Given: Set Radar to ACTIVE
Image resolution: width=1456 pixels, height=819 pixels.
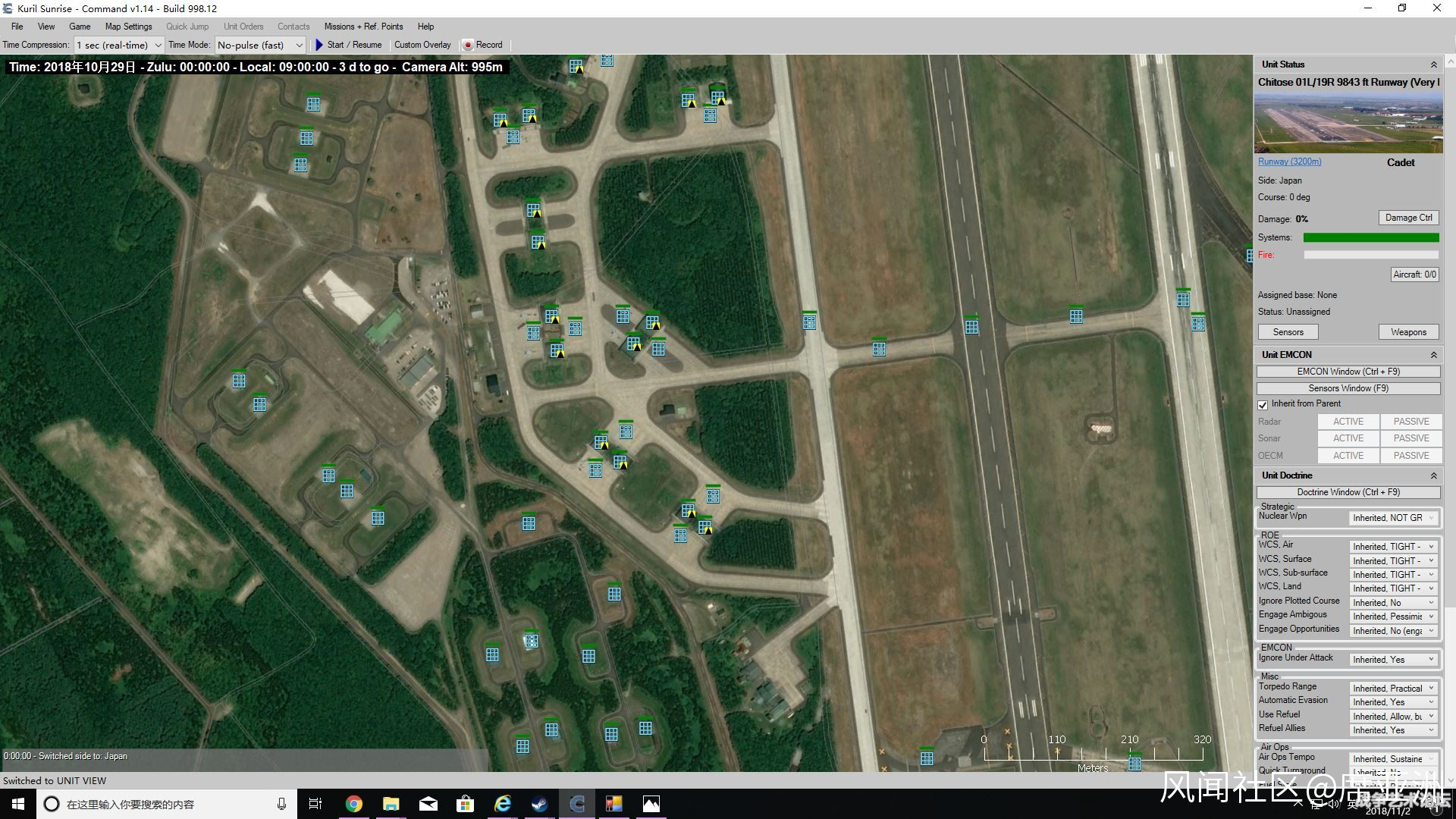Looking at the screenshot, I should tap(1348, 422).
